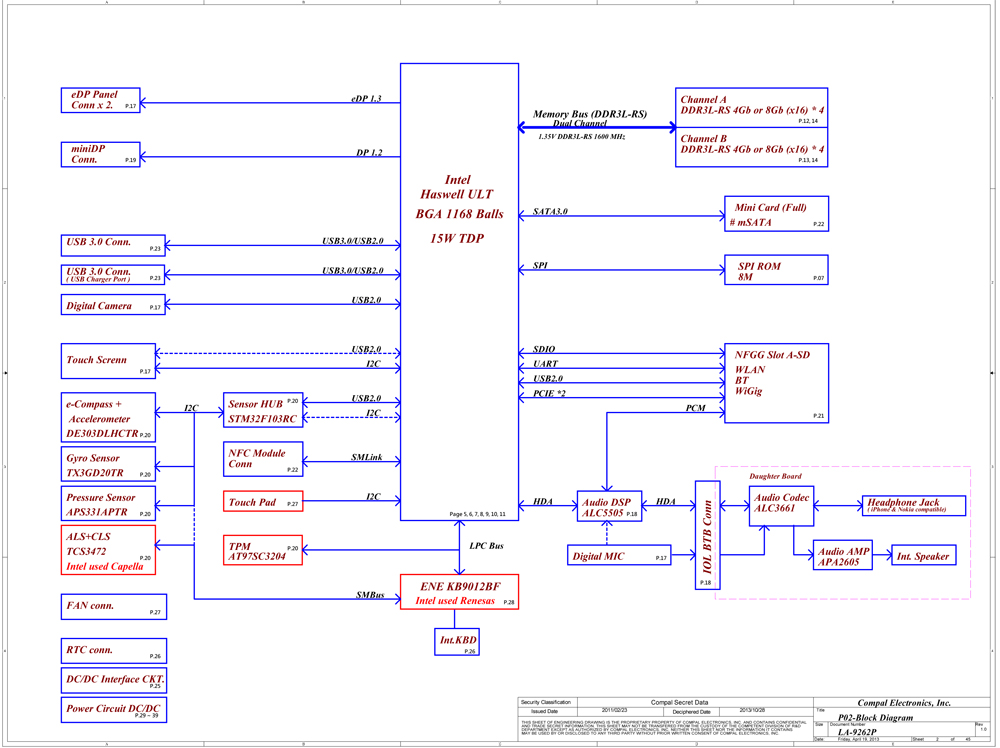
Task: Select the e-Compass + Accelerometer DE303DLHCTR block
Action: (108, 418)
